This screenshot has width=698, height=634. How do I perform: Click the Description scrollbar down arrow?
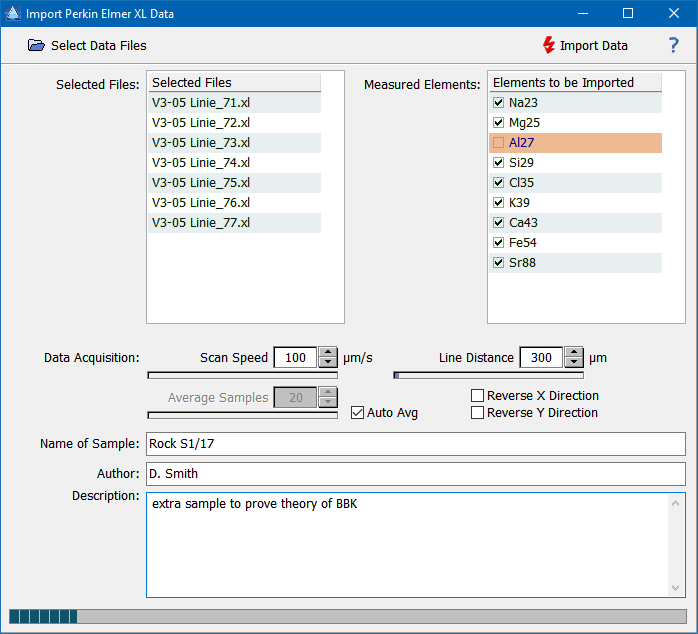[675, 588]
